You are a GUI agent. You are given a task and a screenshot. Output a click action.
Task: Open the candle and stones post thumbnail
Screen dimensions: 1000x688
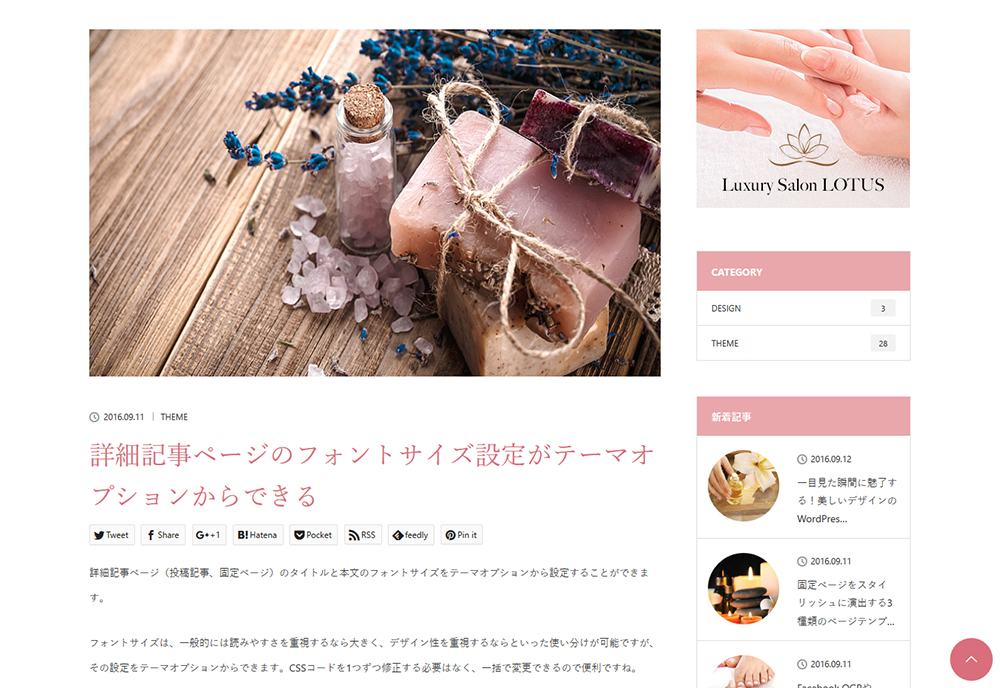[x=744, y=589]
